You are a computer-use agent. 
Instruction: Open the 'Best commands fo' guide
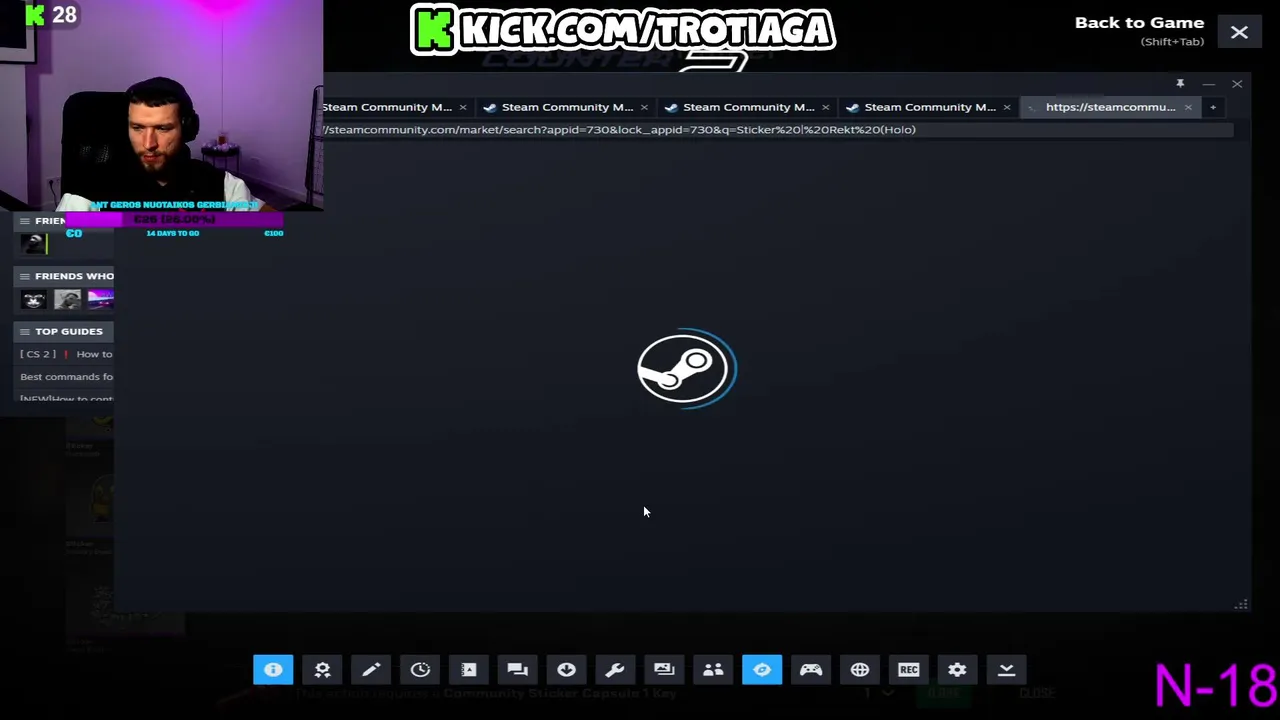pos(66,377)
